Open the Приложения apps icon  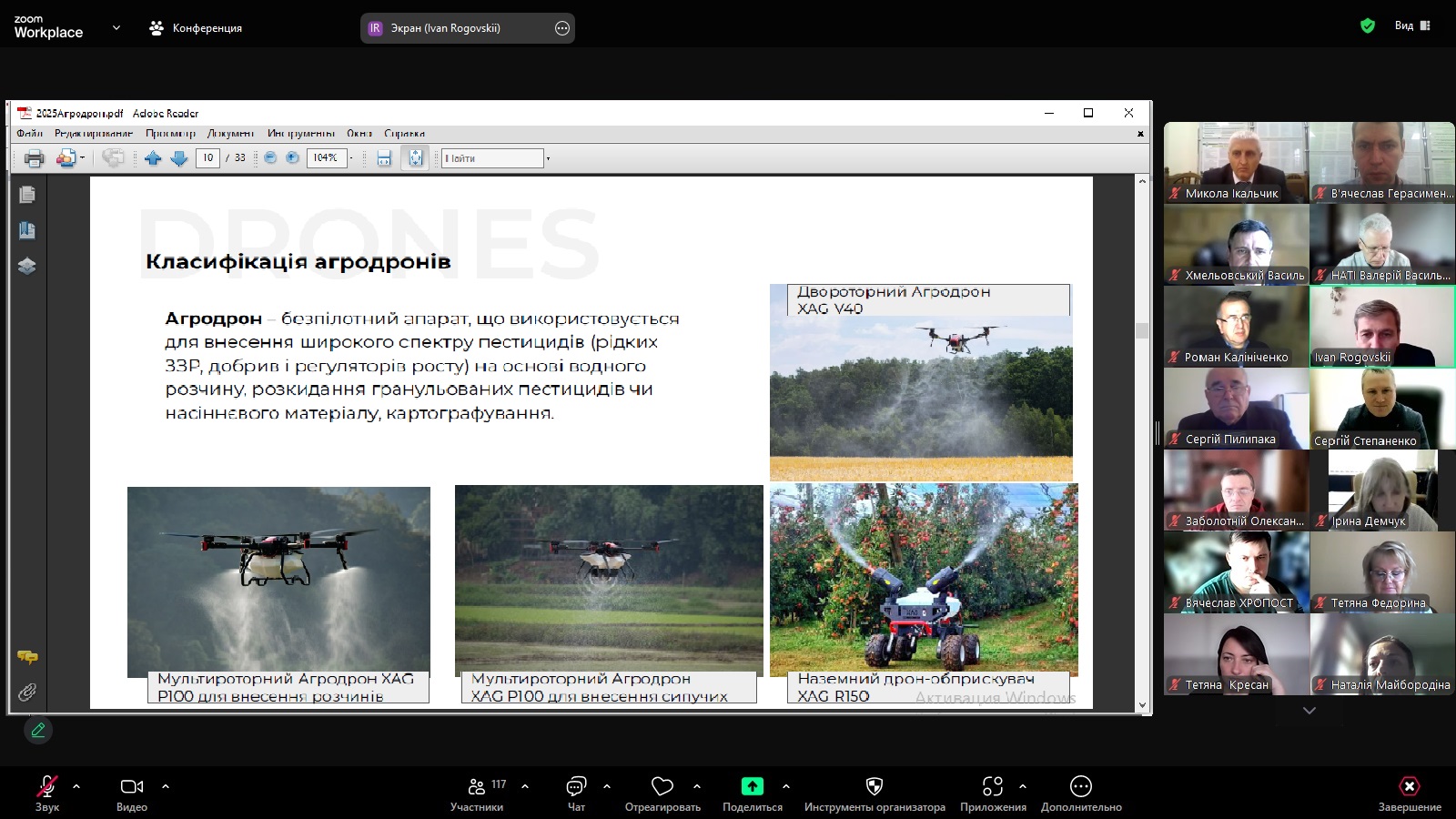pos(993,787)
